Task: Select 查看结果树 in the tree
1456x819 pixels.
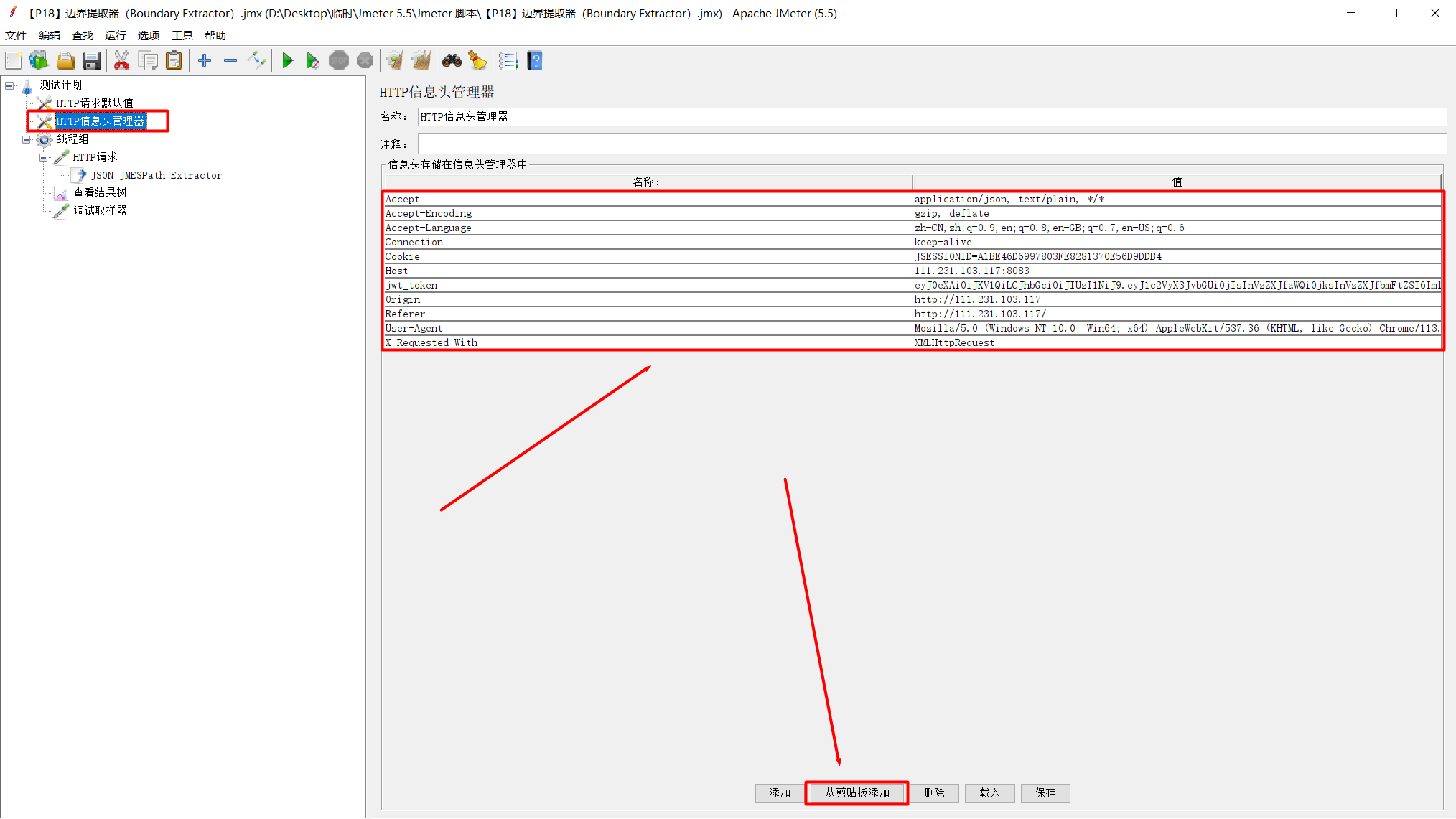Action: [x=100, y=193]
